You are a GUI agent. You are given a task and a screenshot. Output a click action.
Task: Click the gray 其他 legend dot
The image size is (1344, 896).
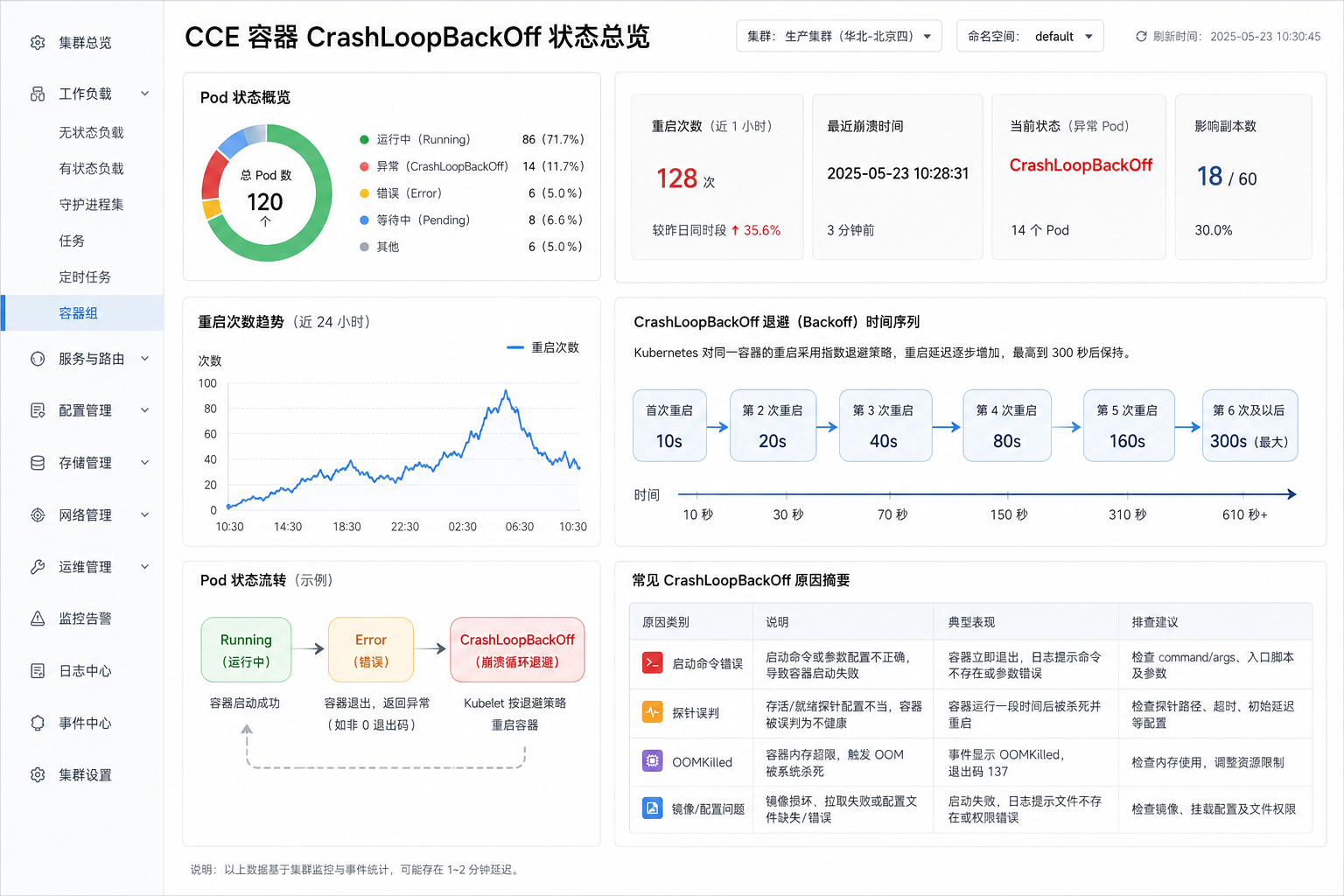(x=364, y=247)
